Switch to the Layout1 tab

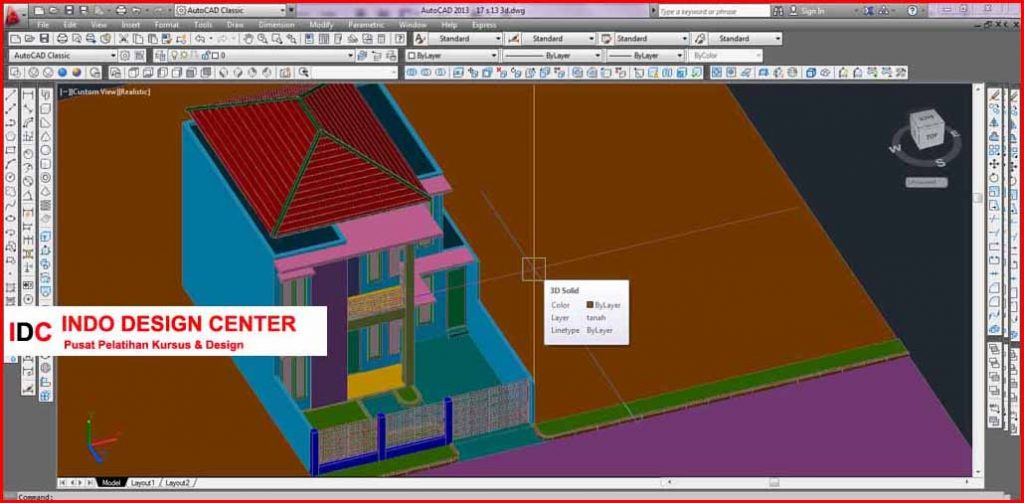point(143,483)
